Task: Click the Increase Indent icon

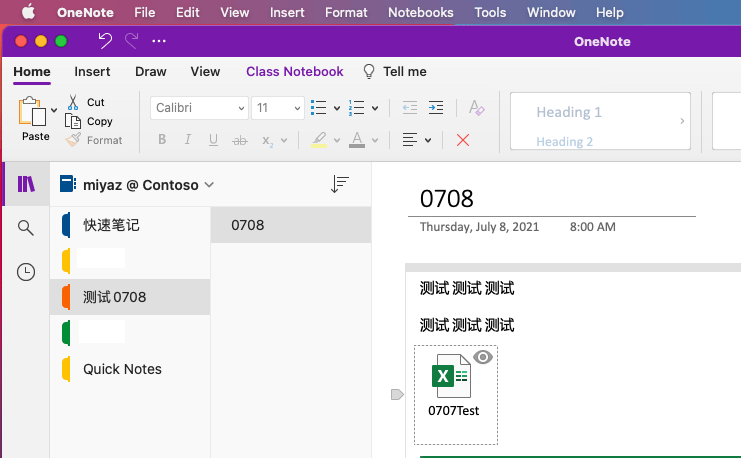Action: [x=436, y=108]
